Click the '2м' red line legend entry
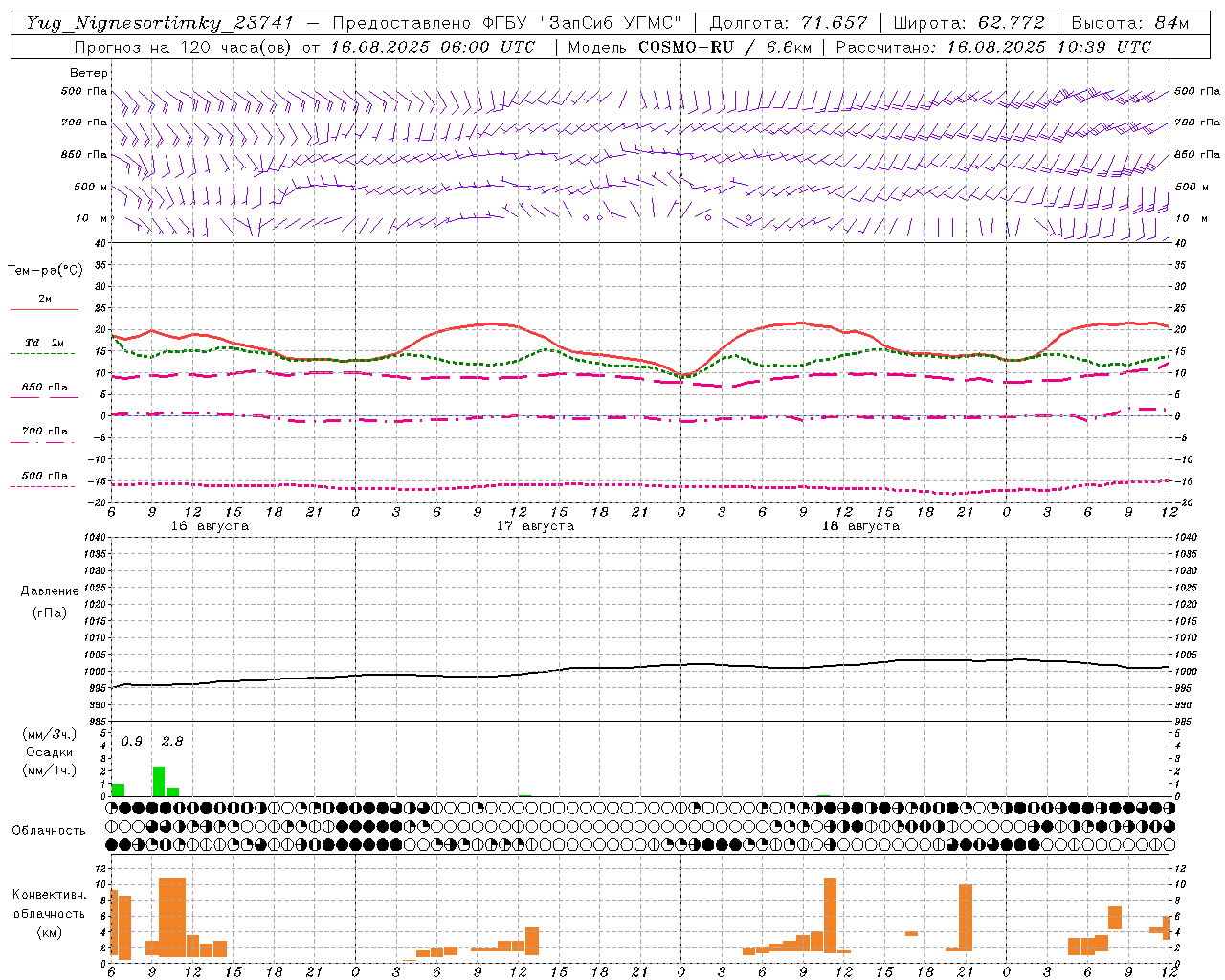The width and height of the screenshot is (1225, 980). (x=44, y=300)
